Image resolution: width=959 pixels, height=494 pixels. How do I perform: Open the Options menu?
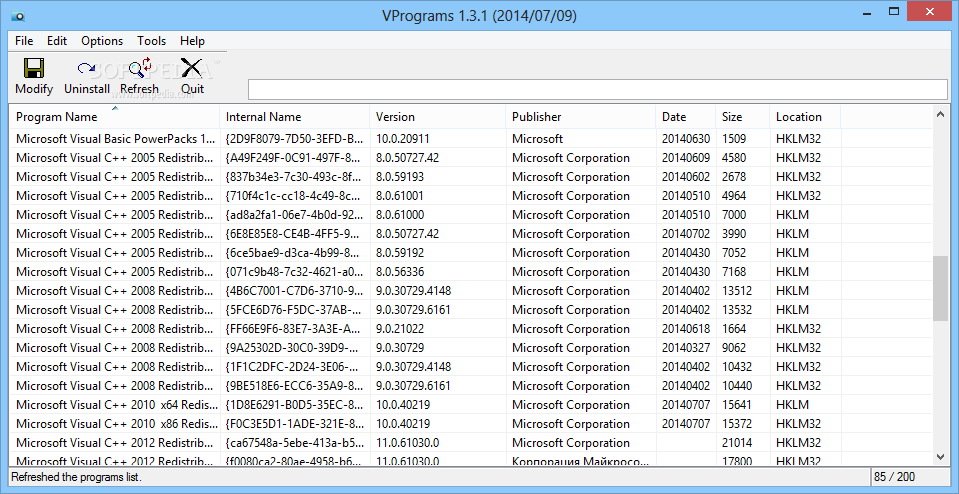(102, 41)
